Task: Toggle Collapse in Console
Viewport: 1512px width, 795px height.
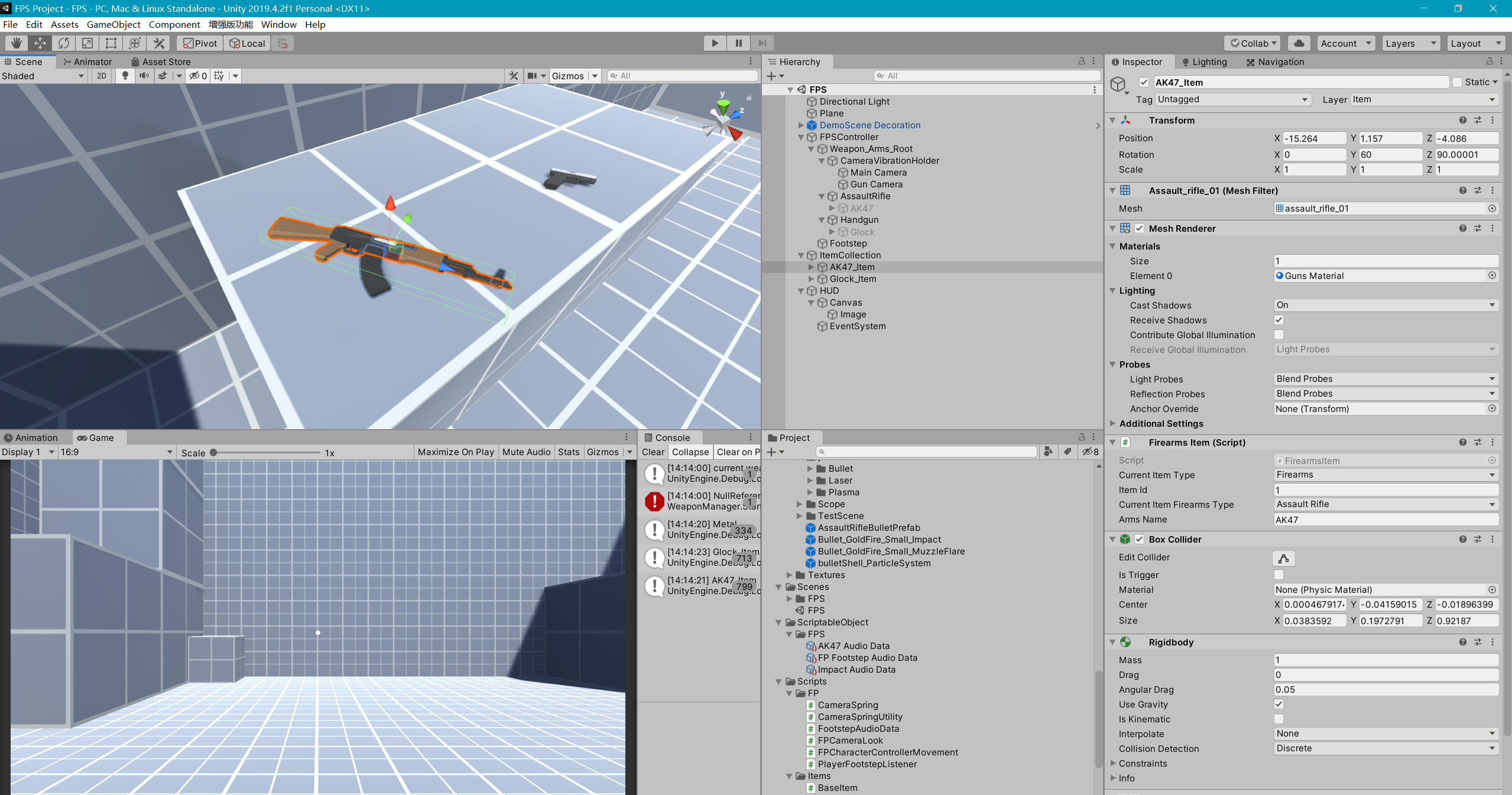Action: (690, 452)
